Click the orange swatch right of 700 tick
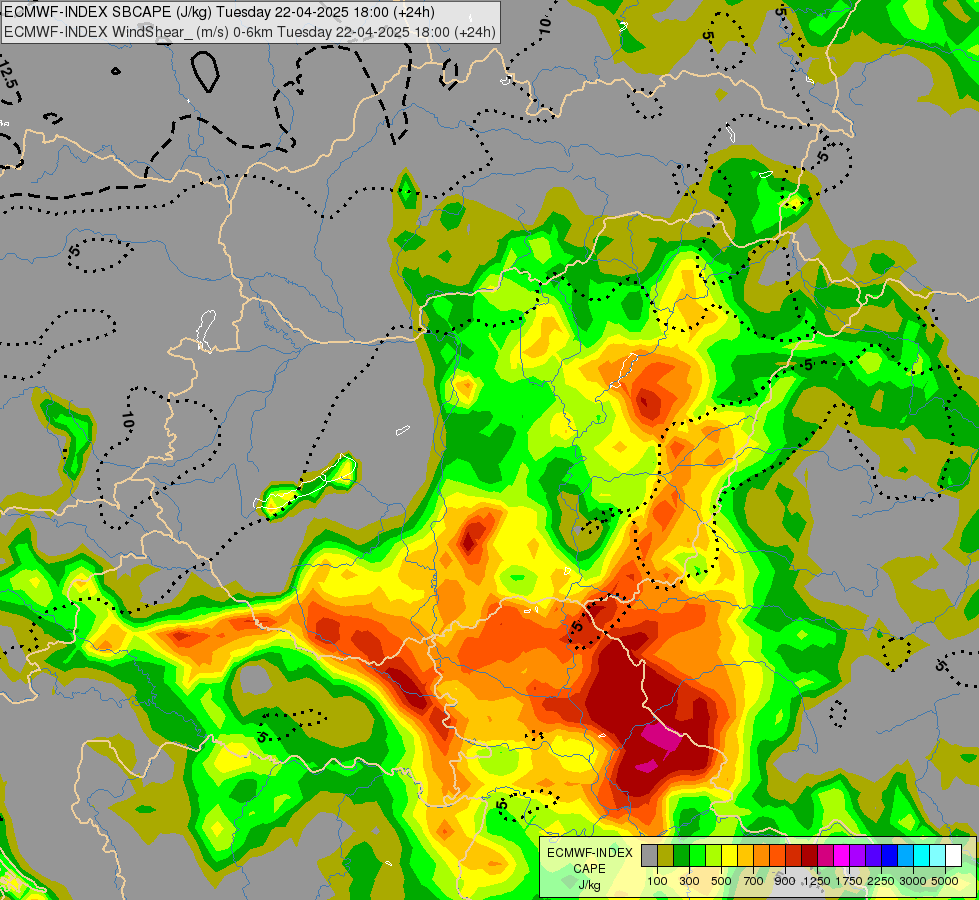 pos(762,855)
